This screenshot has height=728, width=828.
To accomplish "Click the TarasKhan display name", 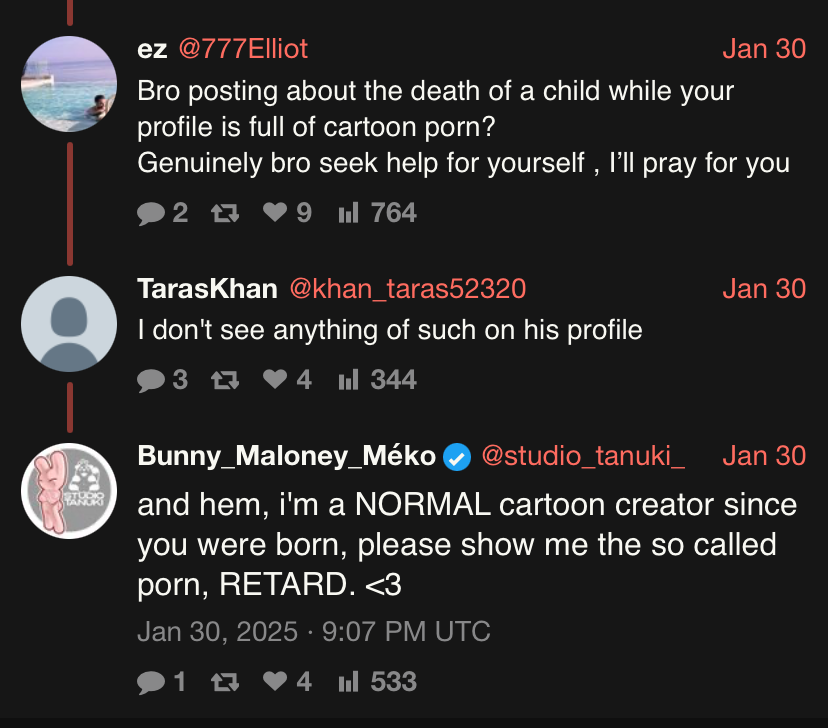I will coord(207,289).
